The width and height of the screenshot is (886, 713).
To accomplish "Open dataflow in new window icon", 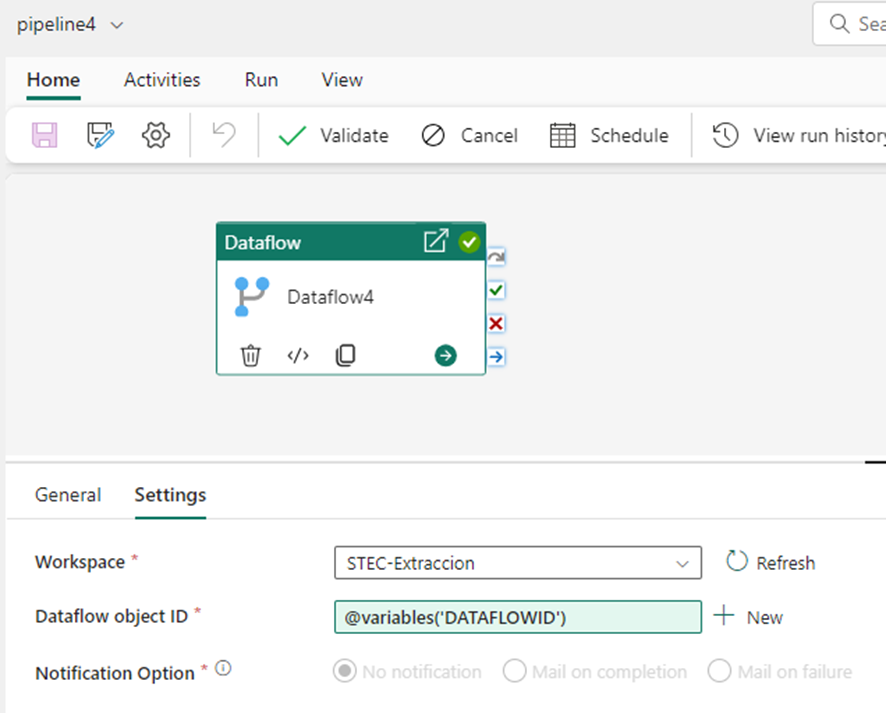I will tap(436, 241).
